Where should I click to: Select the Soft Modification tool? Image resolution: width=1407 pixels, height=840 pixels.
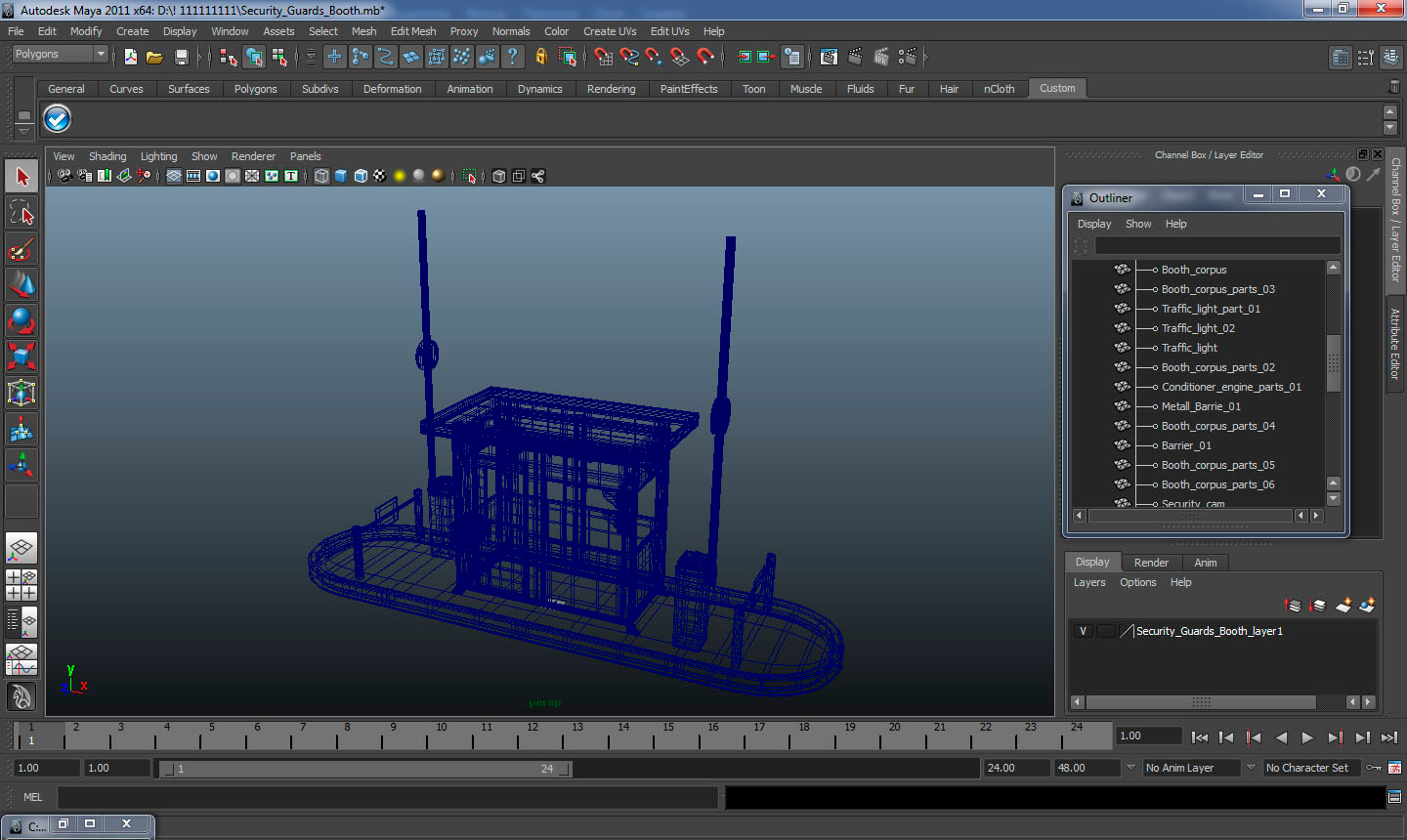coord(21,429)
